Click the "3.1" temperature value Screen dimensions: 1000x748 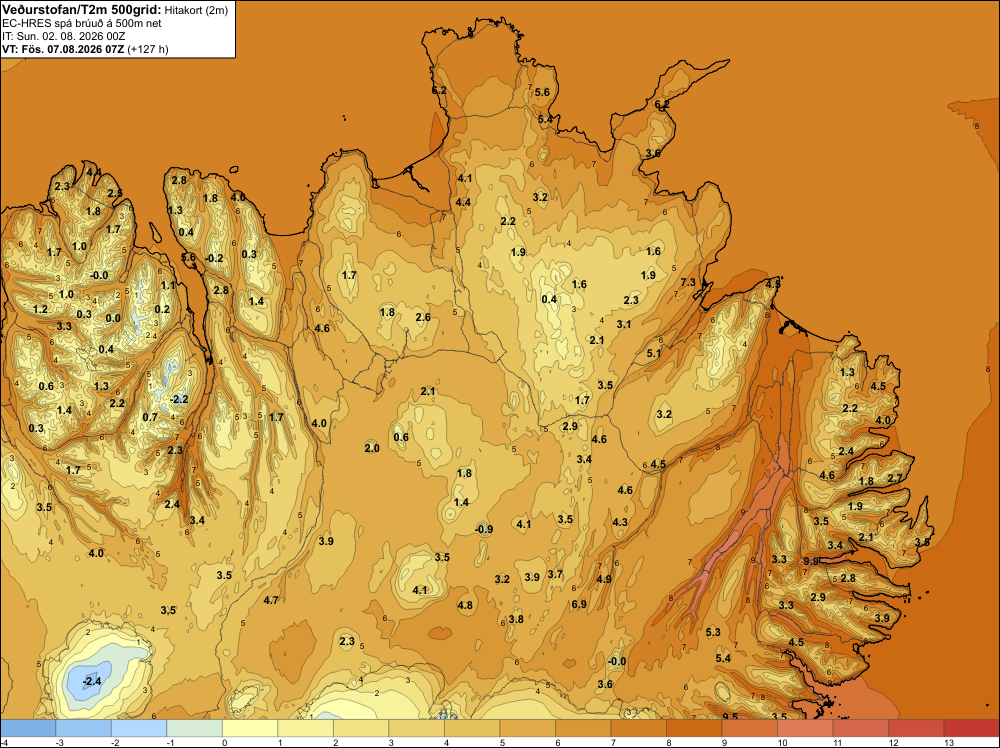click(624, 325)
